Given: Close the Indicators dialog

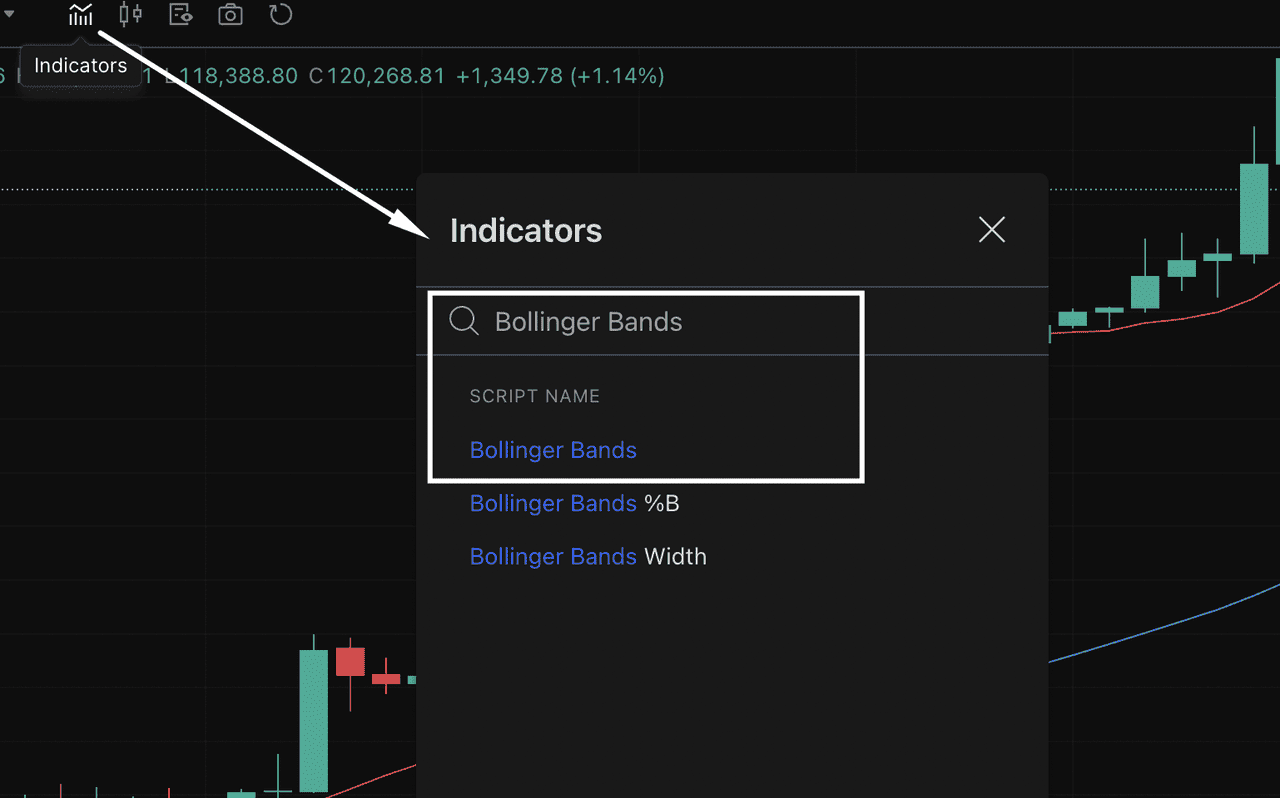Looking at the screenshot, I should click(x=991, y=230).
